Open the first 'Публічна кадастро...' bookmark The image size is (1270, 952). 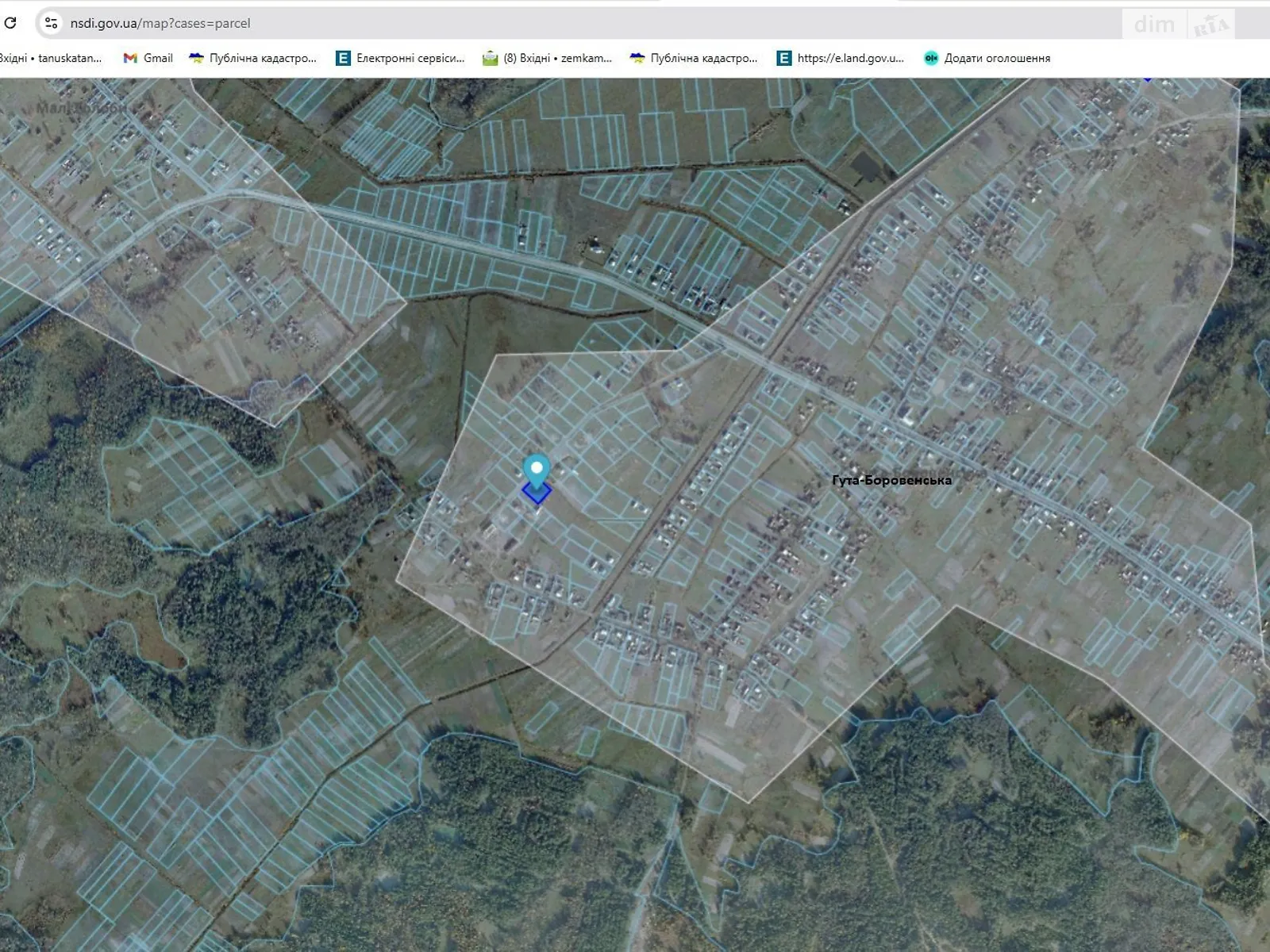(x=252, y=58)
